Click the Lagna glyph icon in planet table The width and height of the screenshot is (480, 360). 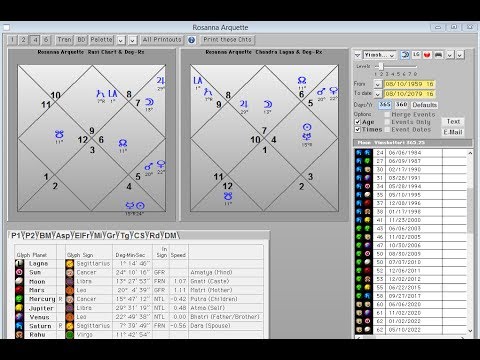click(x=19, y=264)
